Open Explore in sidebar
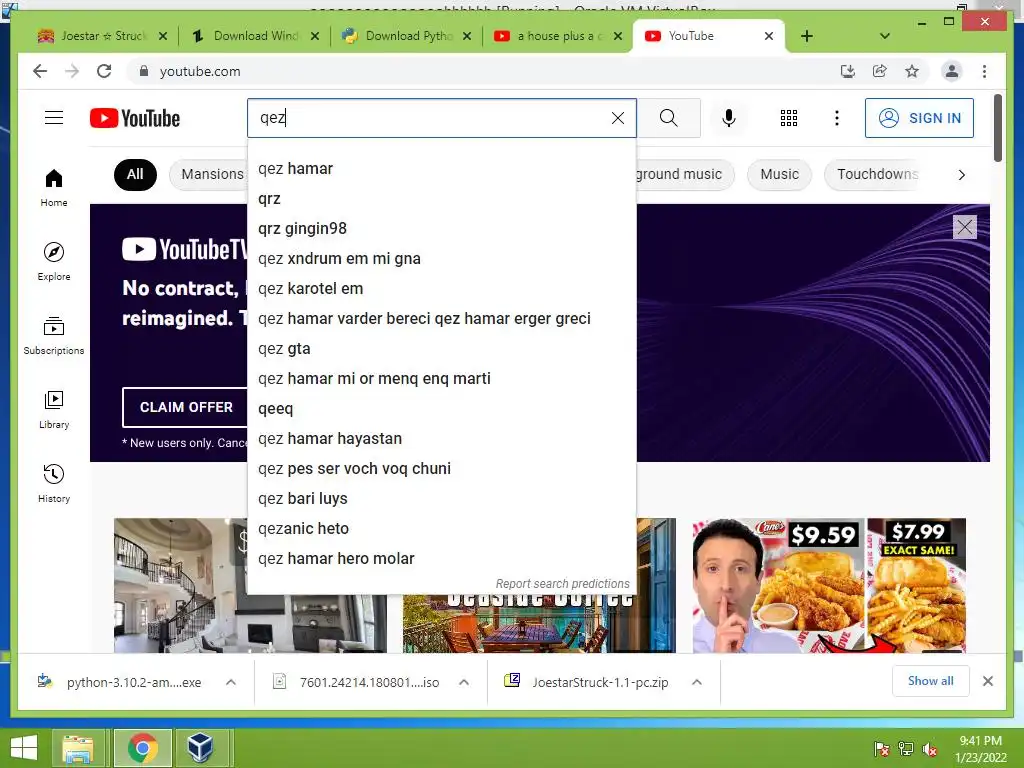The height and width of the screenshot is (768, 1024). coord(54,262)
